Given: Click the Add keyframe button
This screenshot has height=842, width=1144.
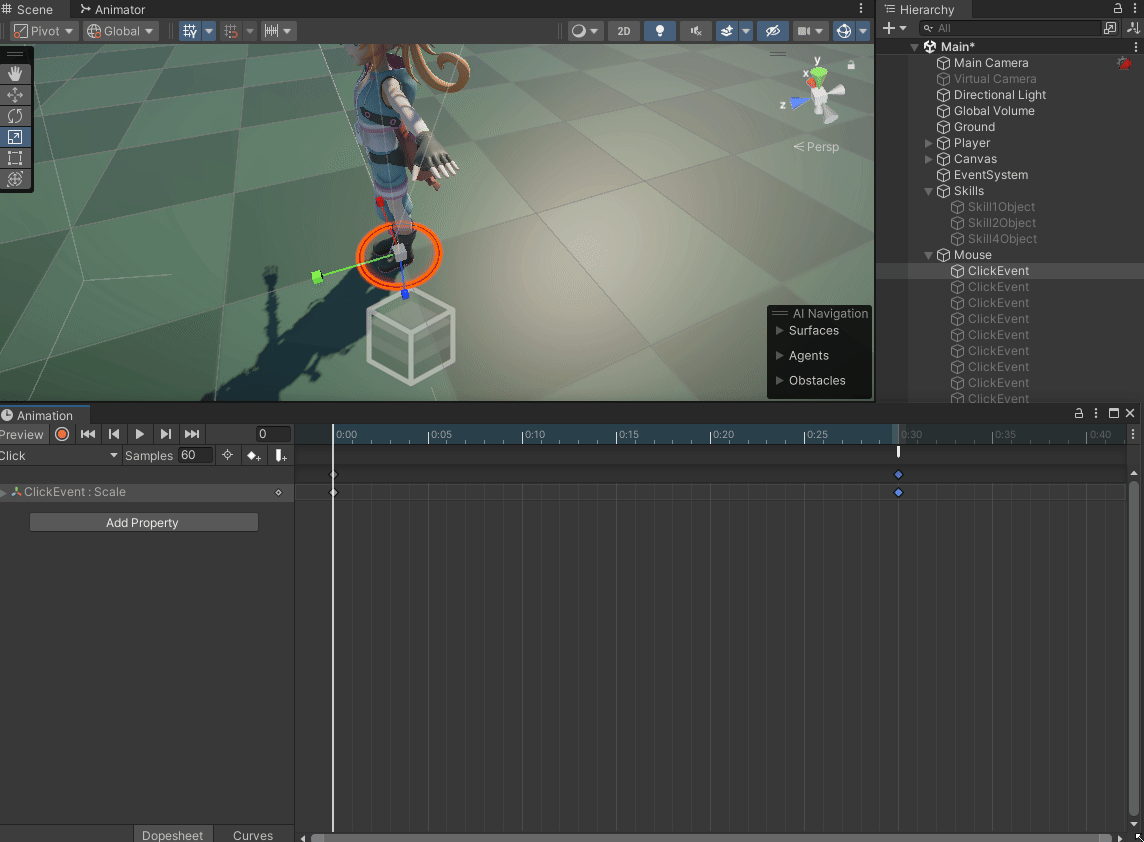Looking at the screenshot, I should [x=254, y=455].
